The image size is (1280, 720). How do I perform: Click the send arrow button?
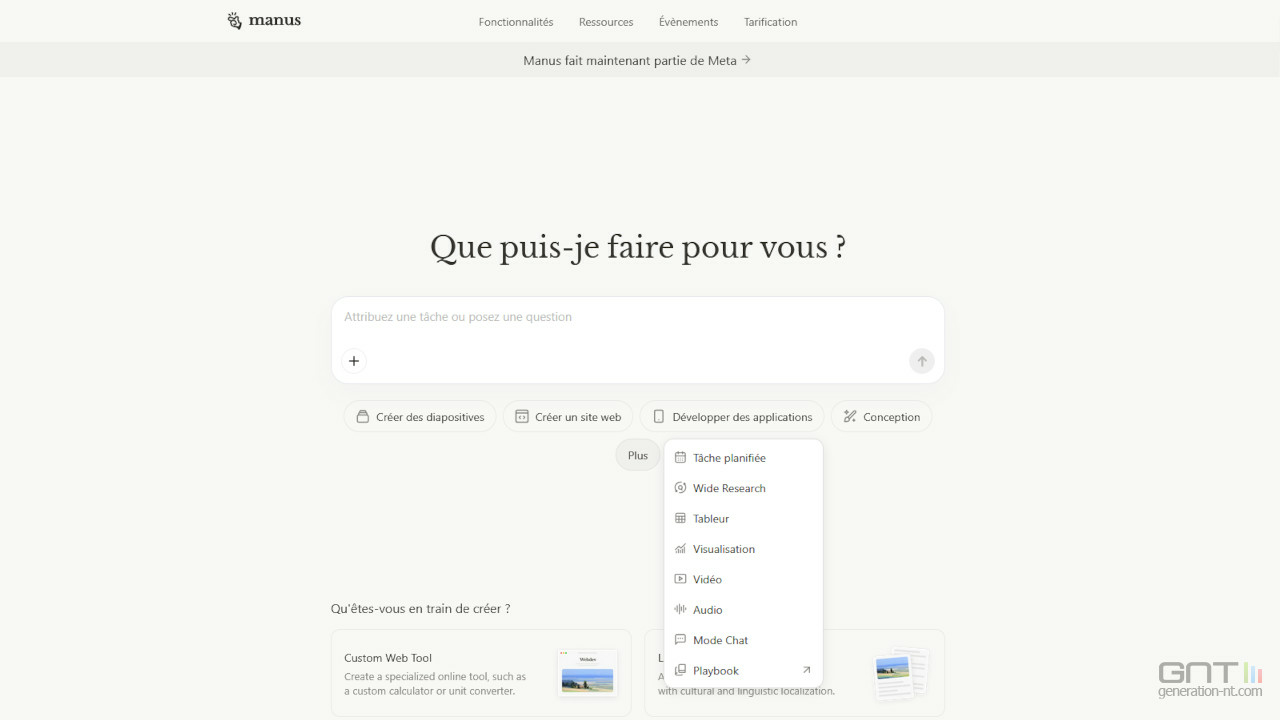pos(921,361)
